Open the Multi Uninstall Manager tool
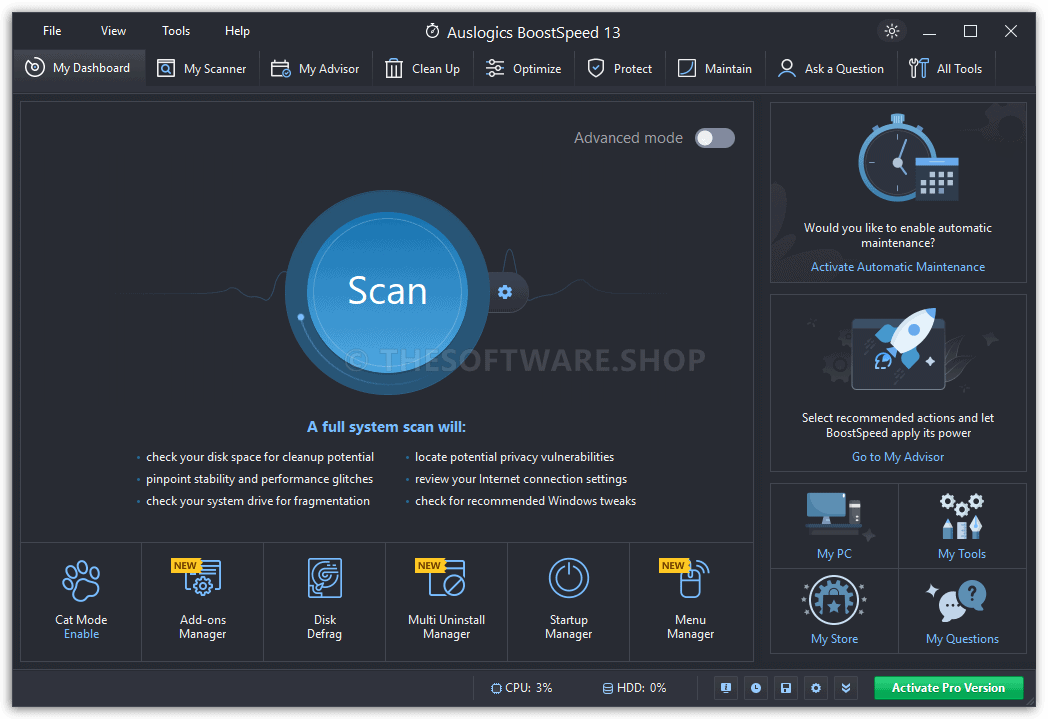The height and width of the screenshot is (719, 1048). pyautogui.click(x=446, y=601)
